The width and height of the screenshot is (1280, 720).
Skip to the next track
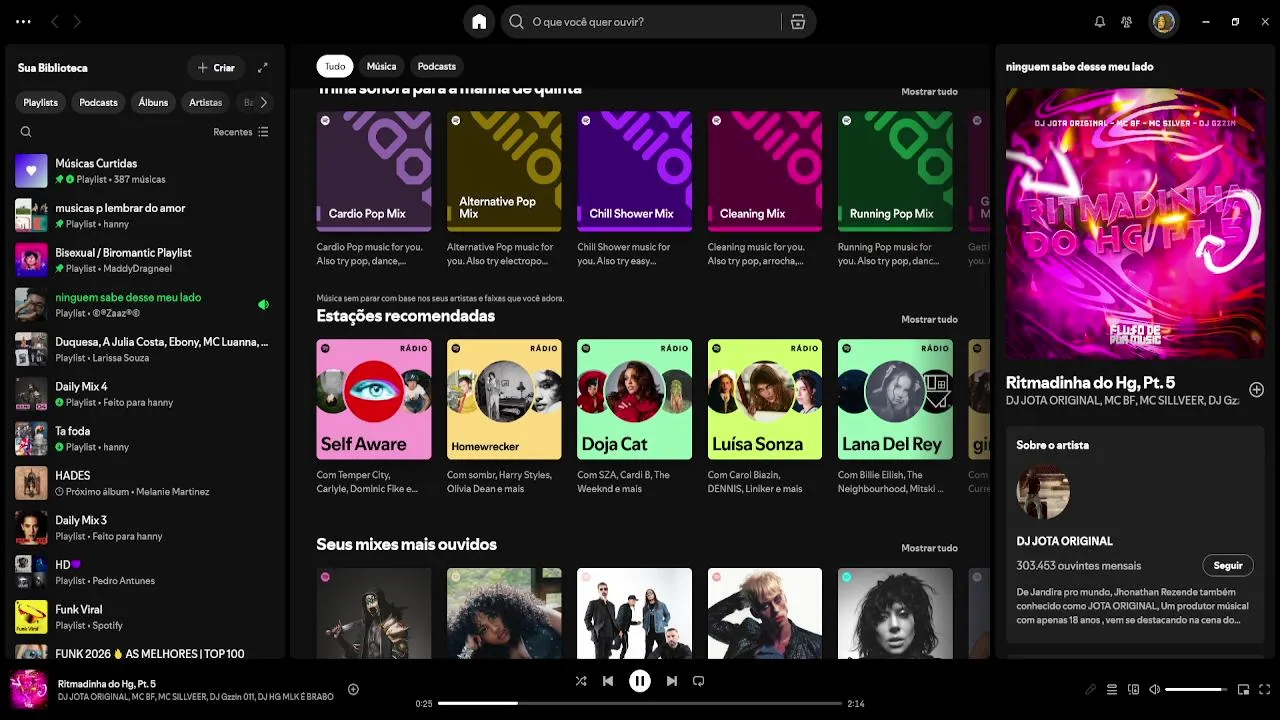[672, 681]
